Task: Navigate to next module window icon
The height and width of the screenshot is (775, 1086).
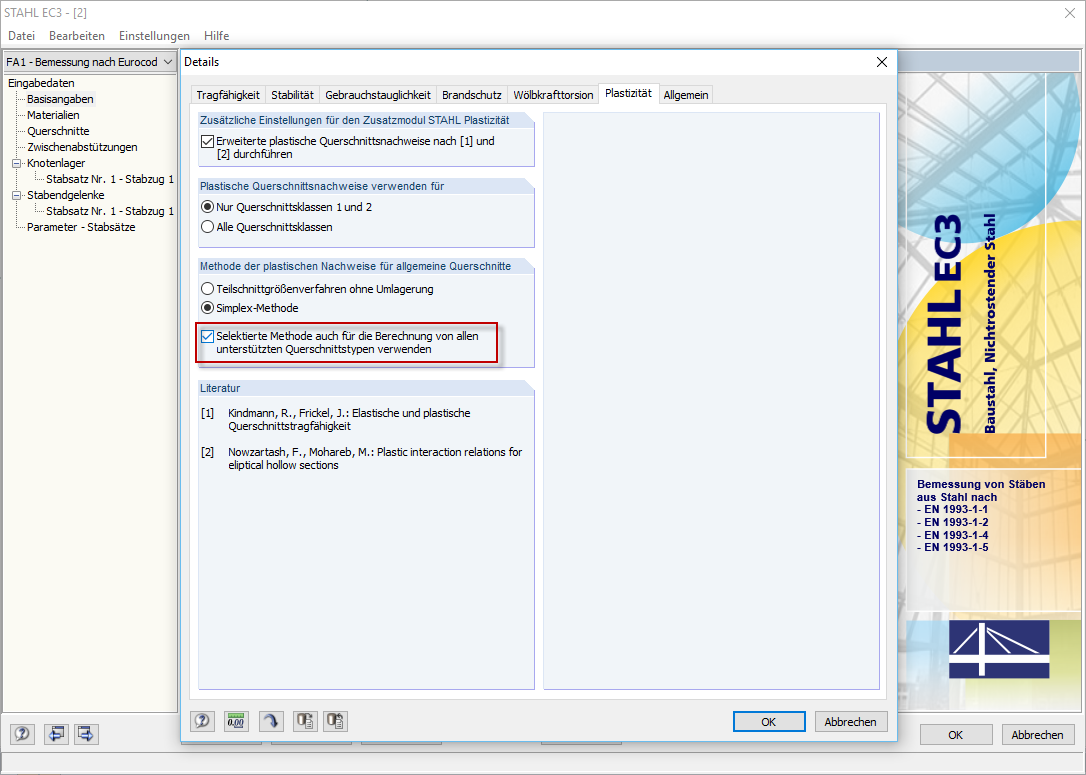Action: (x=85, y=734)
